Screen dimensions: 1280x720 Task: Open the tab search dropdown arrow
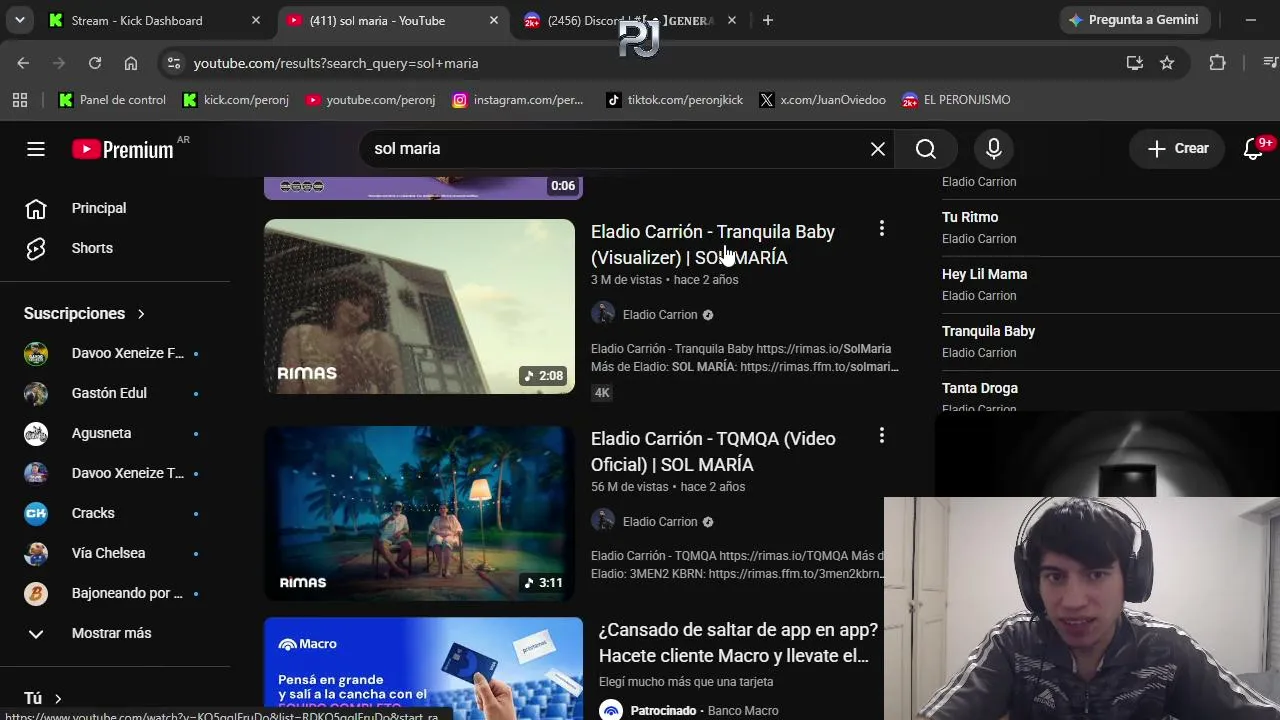tap(19, 20)
